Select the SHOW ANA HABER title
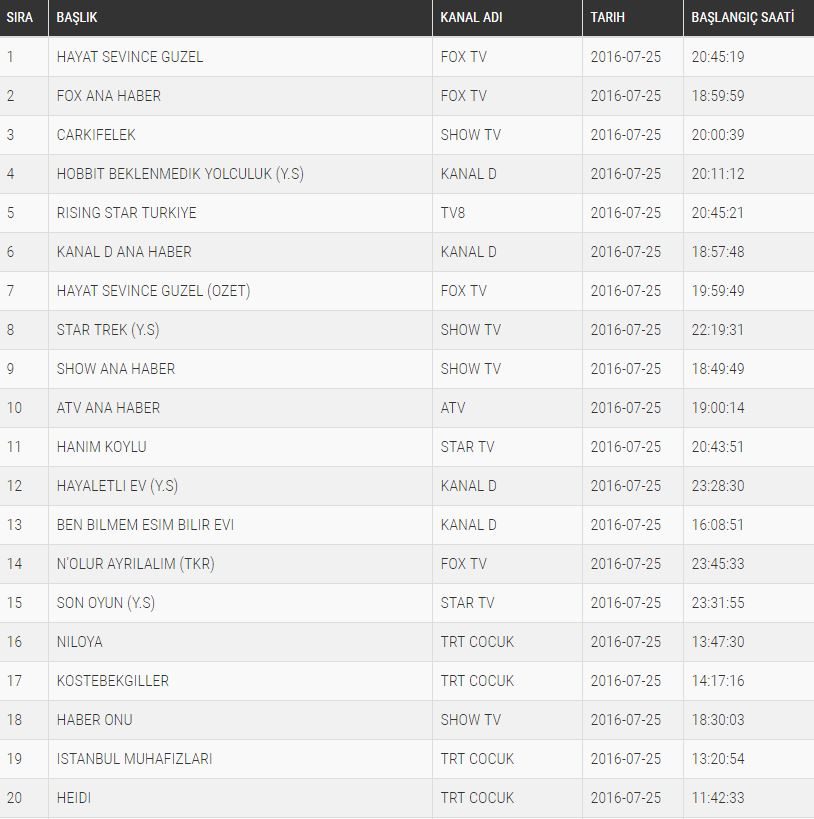Screen dimensions: 814x819 coord(115,369)
